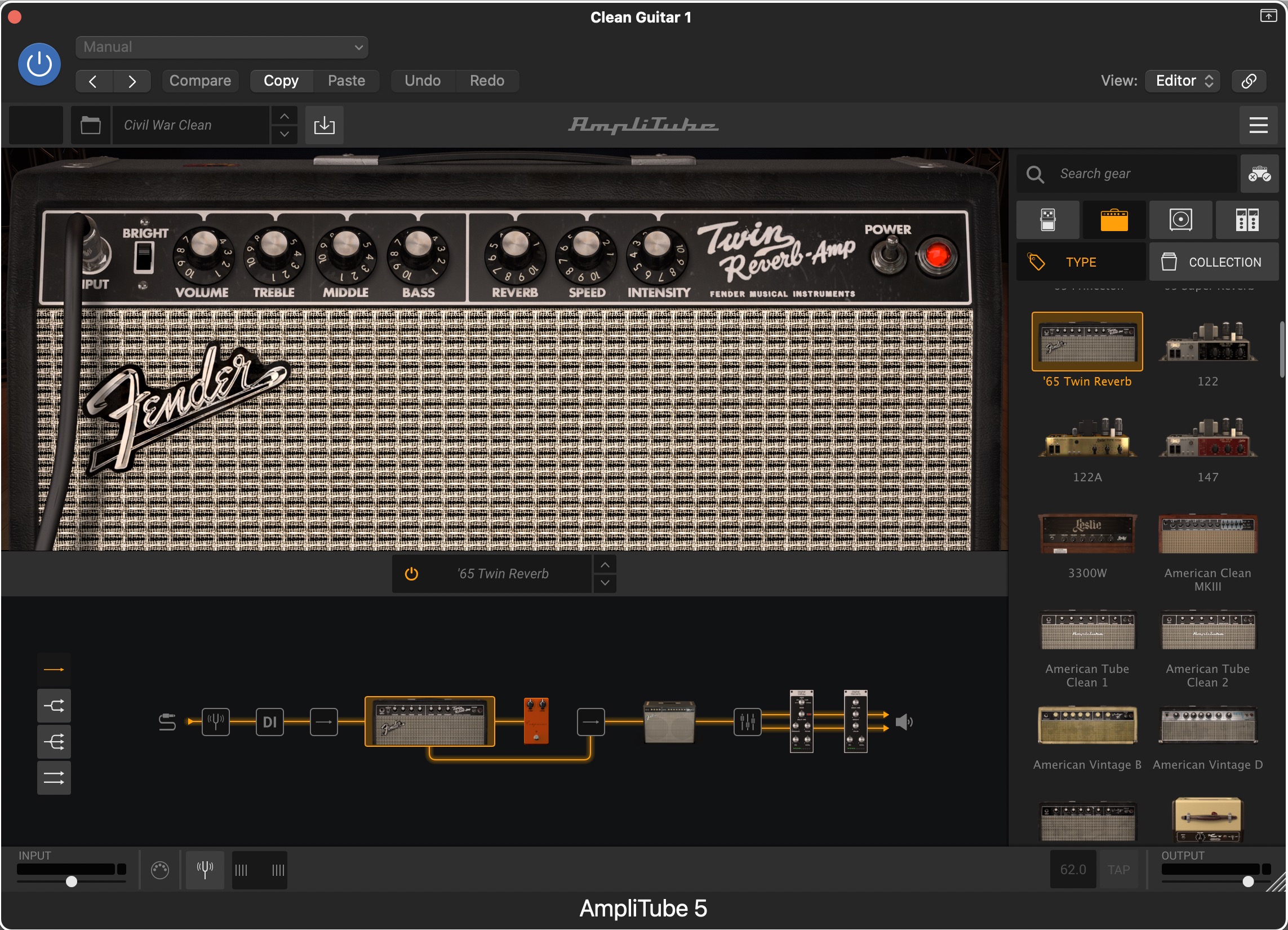Image resolution: width=1288 pixels, height=930 pixels.
Task: Click the Redo button
Action: tap(487, 81)
